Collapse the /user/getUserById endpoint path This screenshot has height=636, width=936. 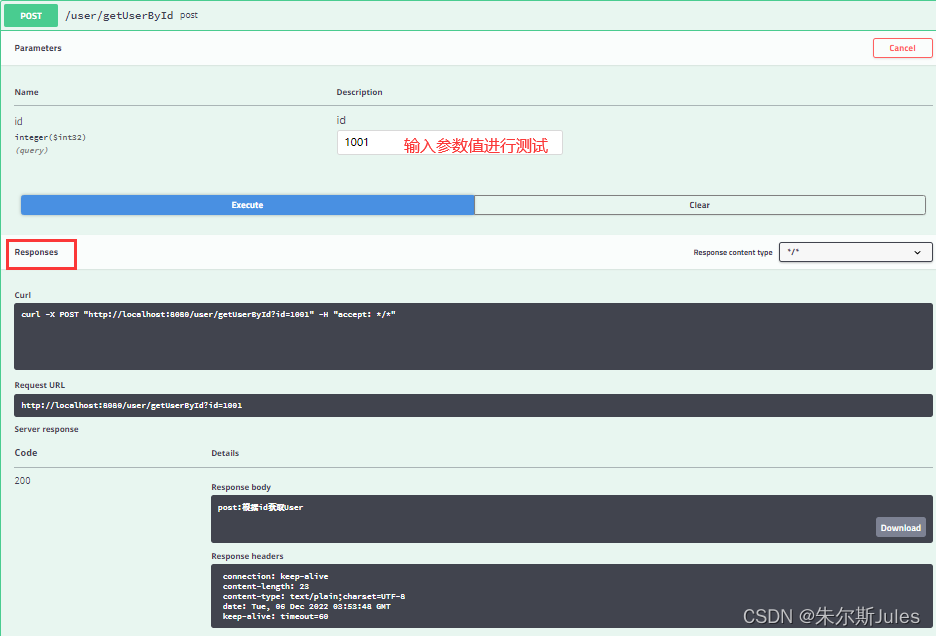[119, 16]
